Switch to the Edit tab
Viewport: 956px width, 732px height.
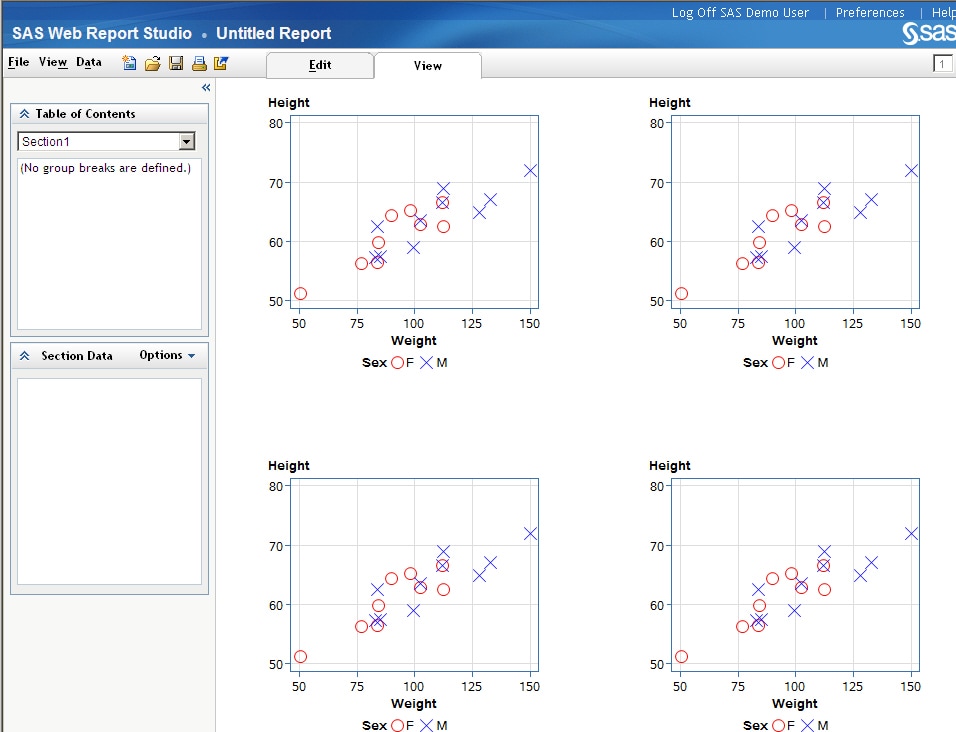(x=319, y=65)
